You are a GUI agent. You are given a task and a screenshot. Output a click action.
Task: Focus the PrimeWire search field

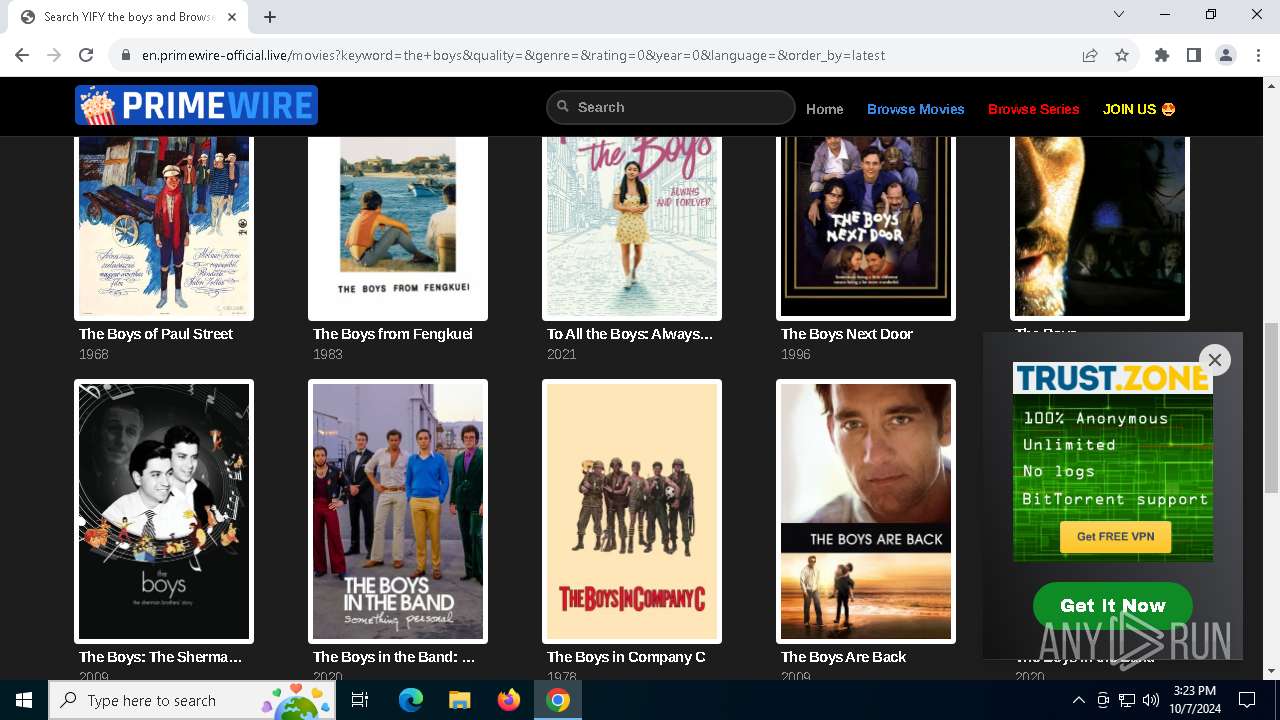click(670, 107)
